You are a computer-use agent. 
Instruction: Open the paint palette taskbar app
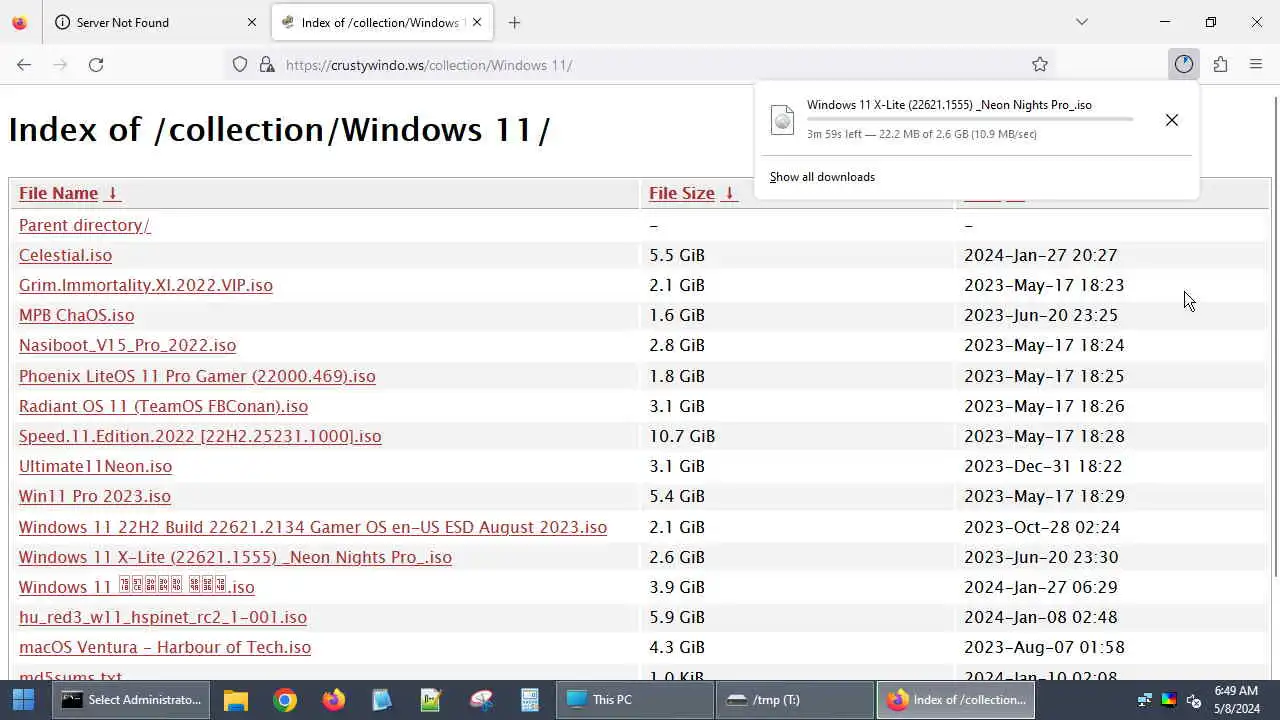tap(481, 700)
